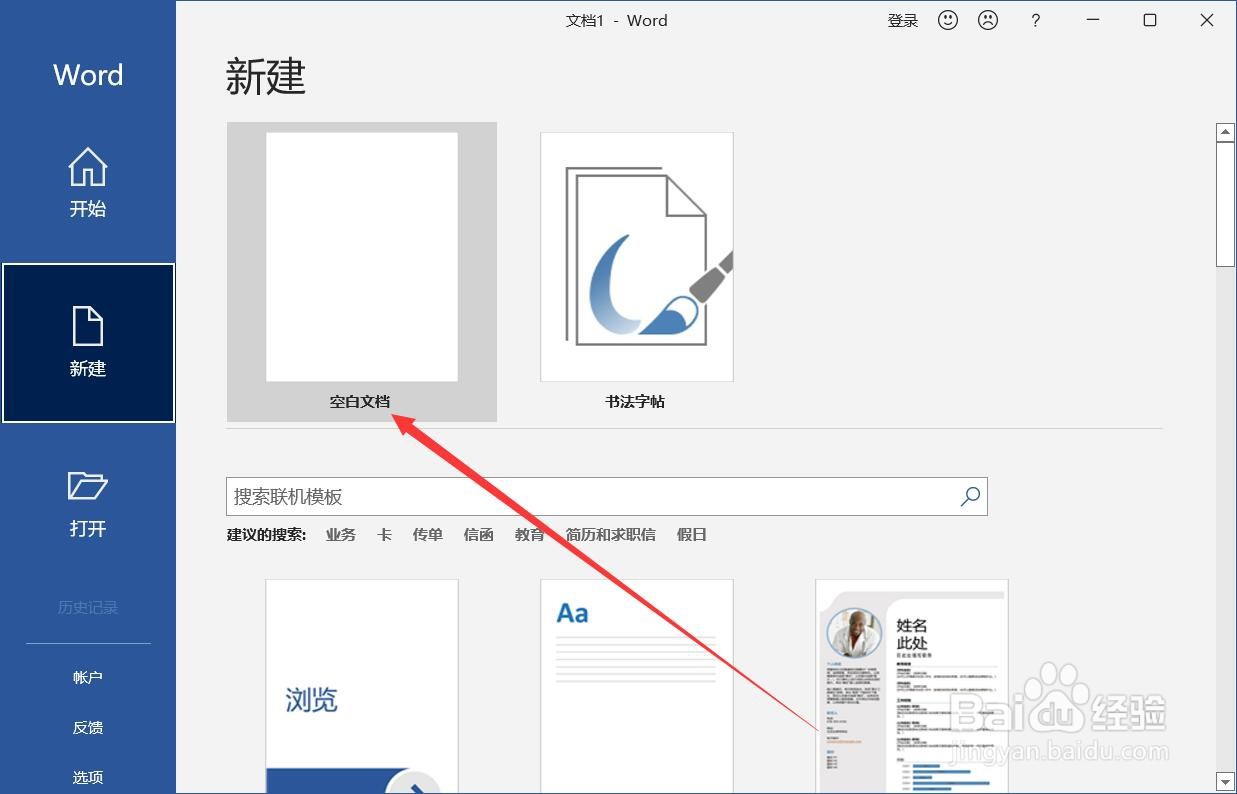Viewport: 1237px width, 794px height.
Task: Search suggested category 信函
Action: pyautogui.click(x=479, y=535)
